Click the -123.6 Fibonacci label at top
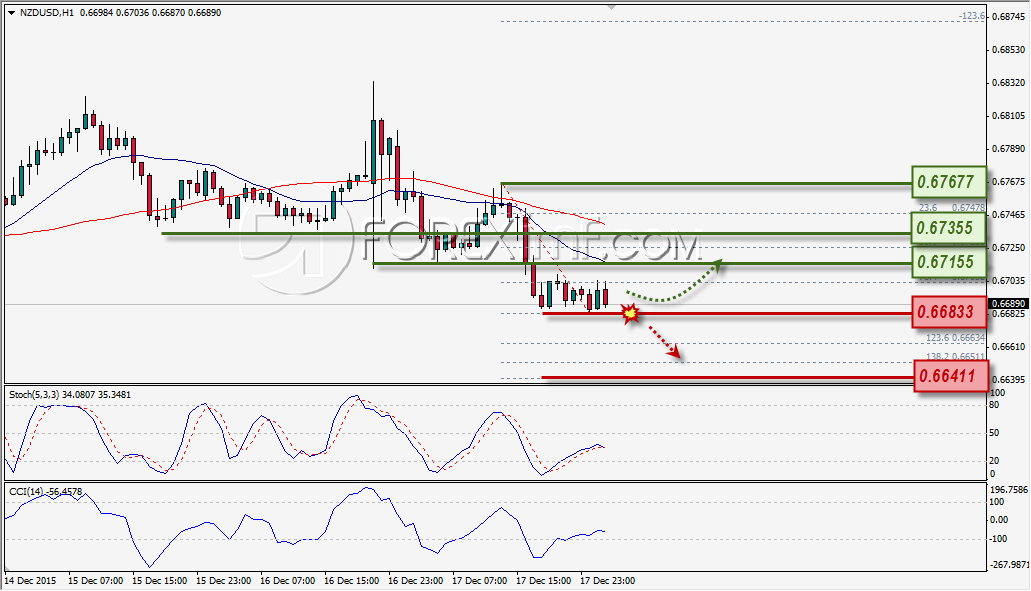Image resolution: width=1031 pixels, height=591 pixels. (972, 16)
